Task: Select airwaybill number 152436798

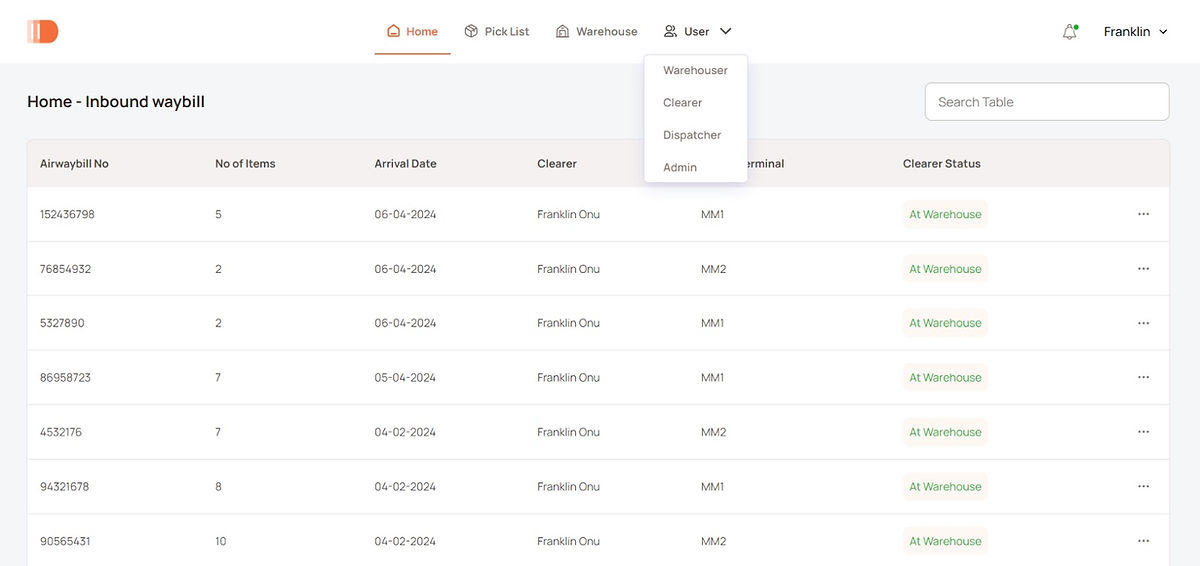Action: (67, 214)
